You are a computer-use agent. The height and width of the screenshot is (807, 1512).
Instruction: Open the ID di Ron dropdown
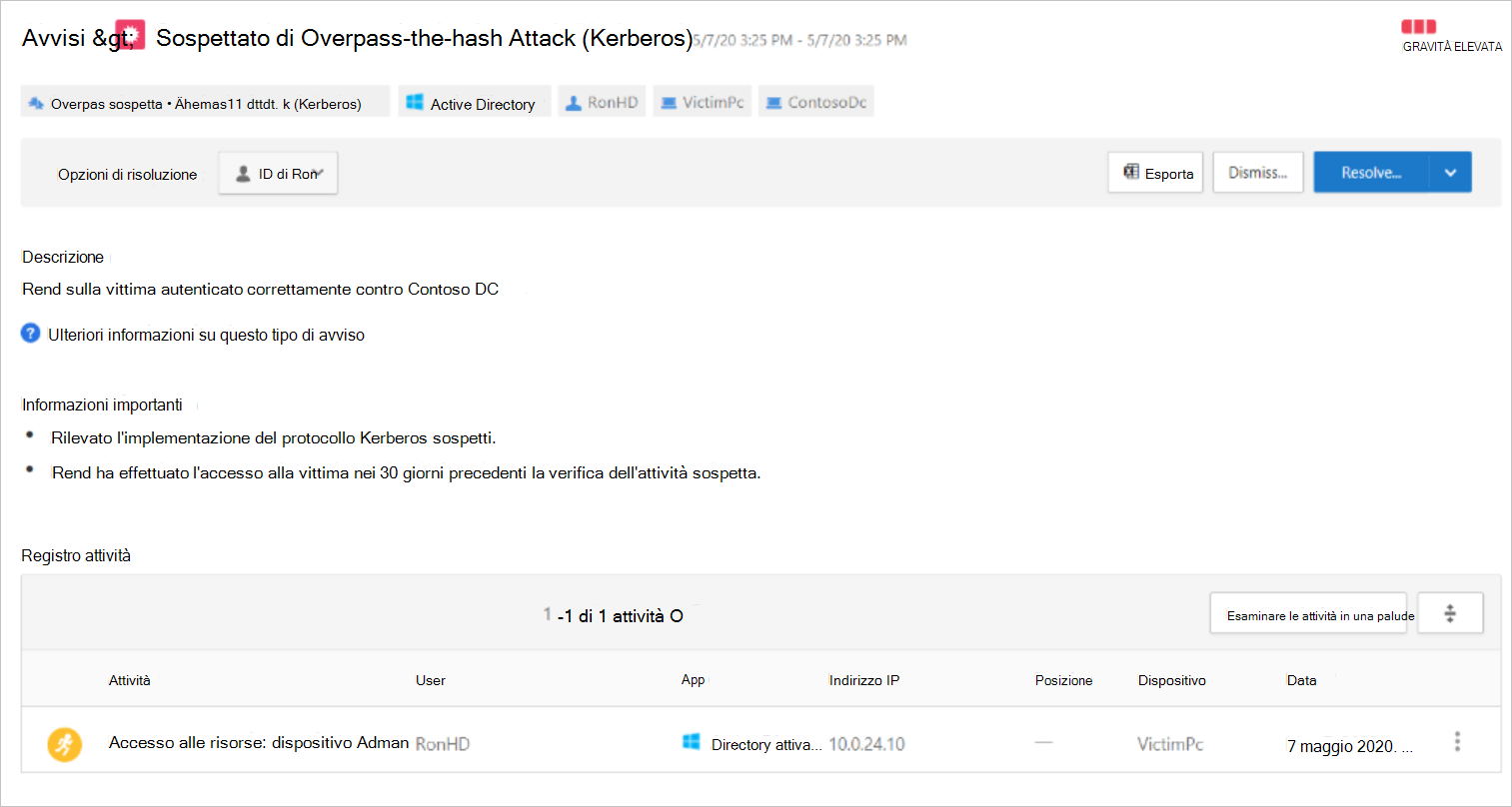point(278,173)
